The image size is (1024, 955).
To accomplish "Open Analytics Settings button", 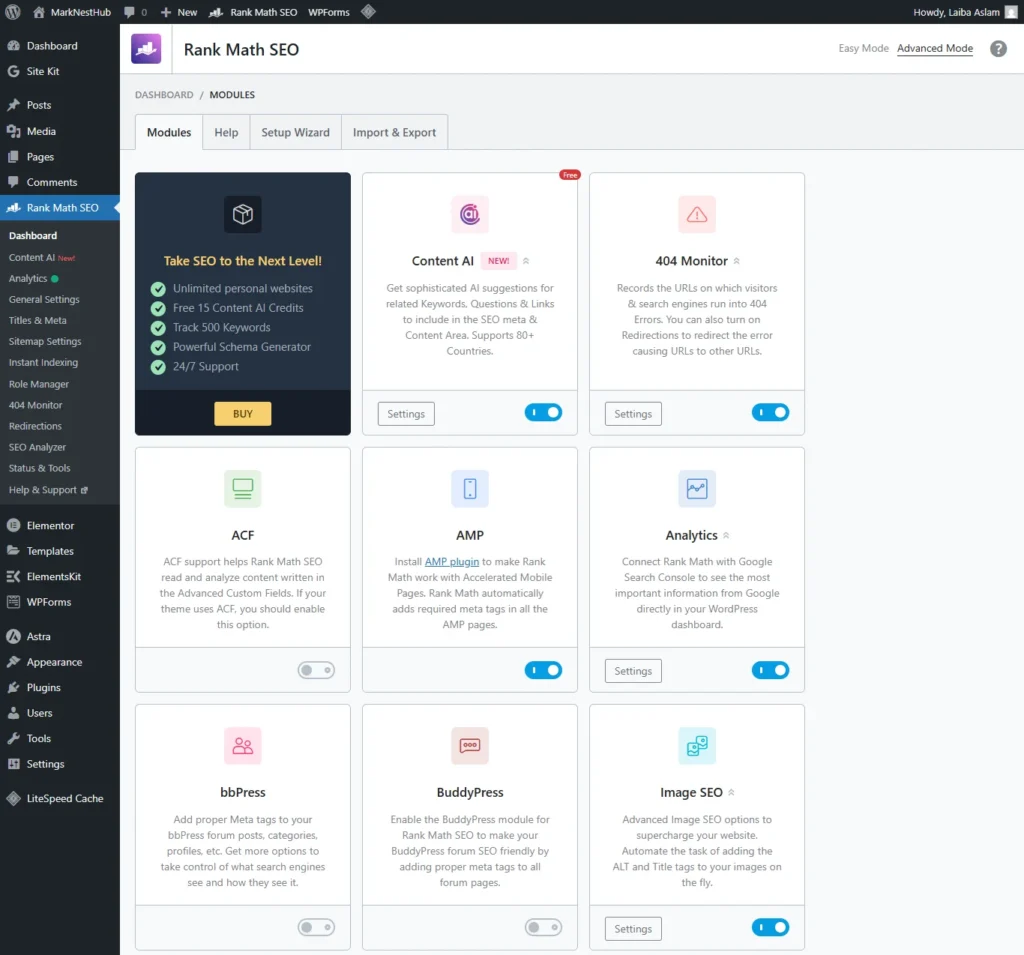I will point(633,671).
